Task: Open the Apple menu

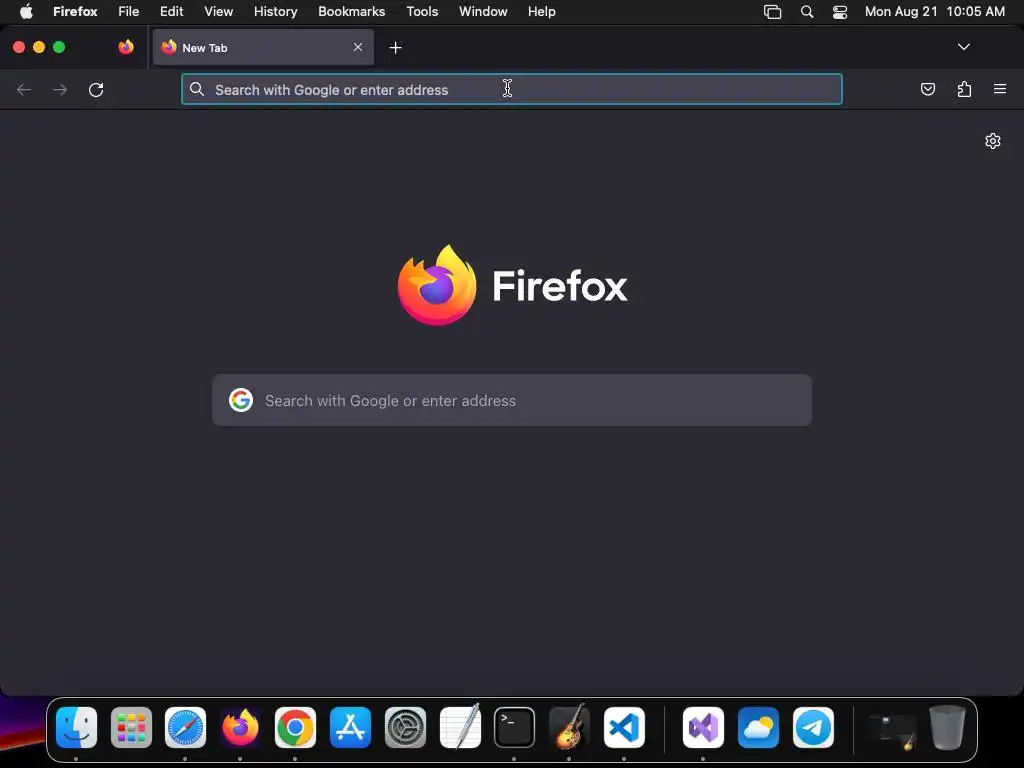Action: pyautogui.click(x=26, y=11)
